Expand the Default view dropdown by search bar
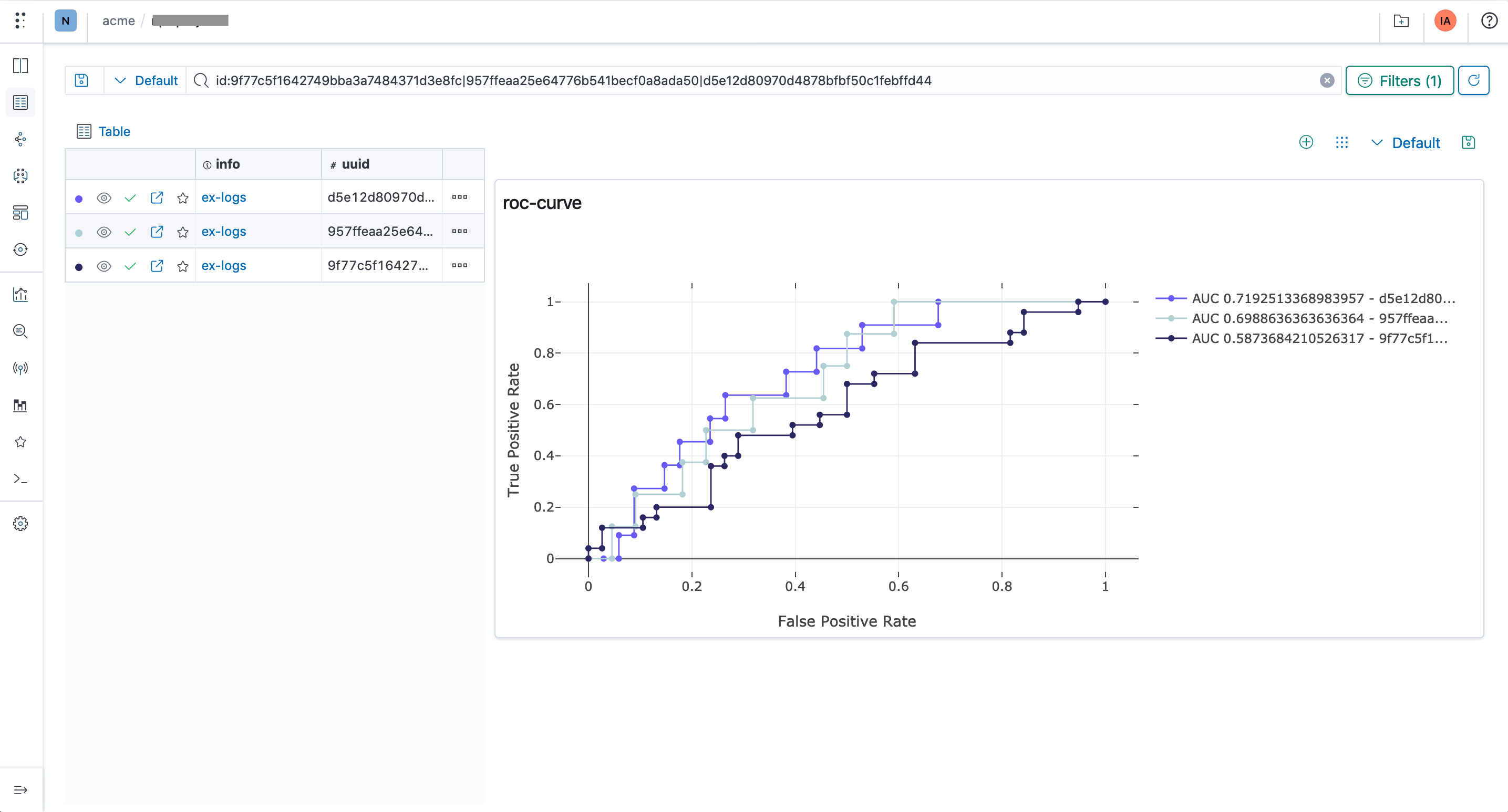This screenshot has width=1508, height=812. tap(145, 80)
